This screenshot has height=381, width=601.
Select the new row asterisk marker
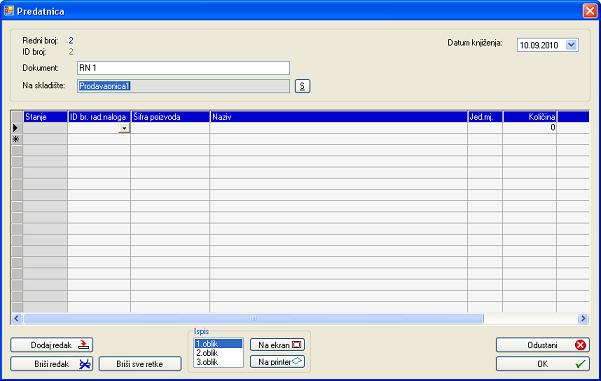click(x=16, y=139)
